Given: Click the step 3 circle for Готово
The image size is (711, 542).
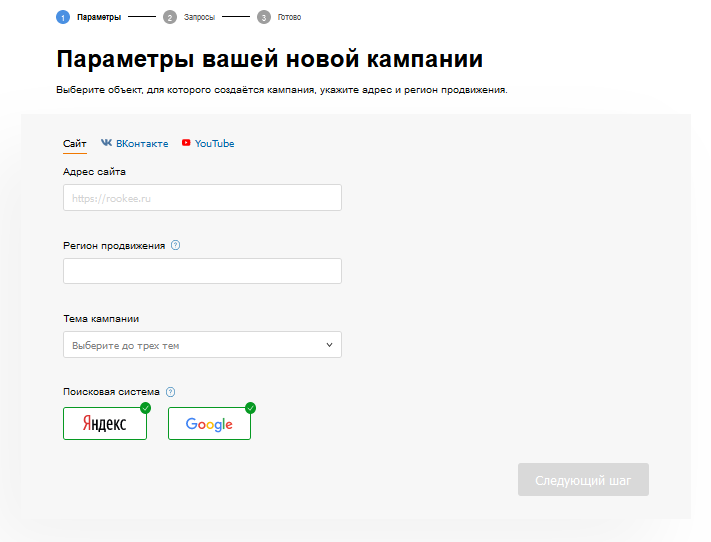Looking at the screenshot, I should tap(263, 17).
